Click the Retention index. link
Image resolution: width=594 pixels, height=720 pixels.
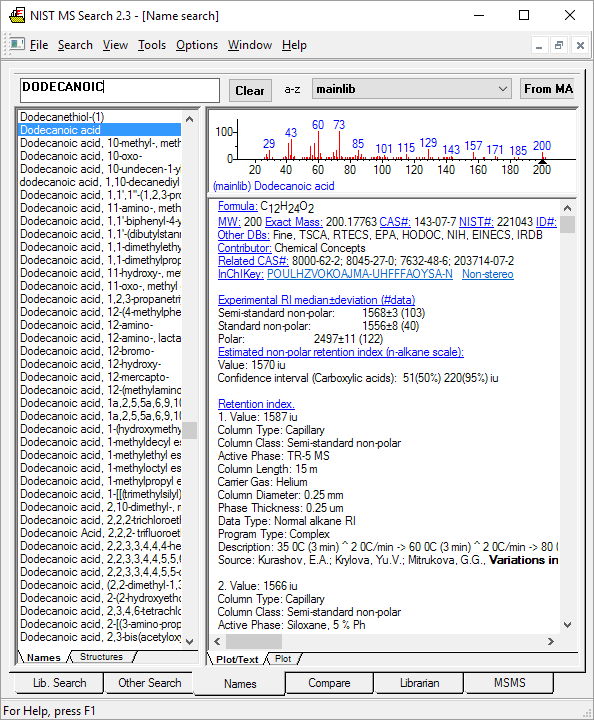pos(256,404)
